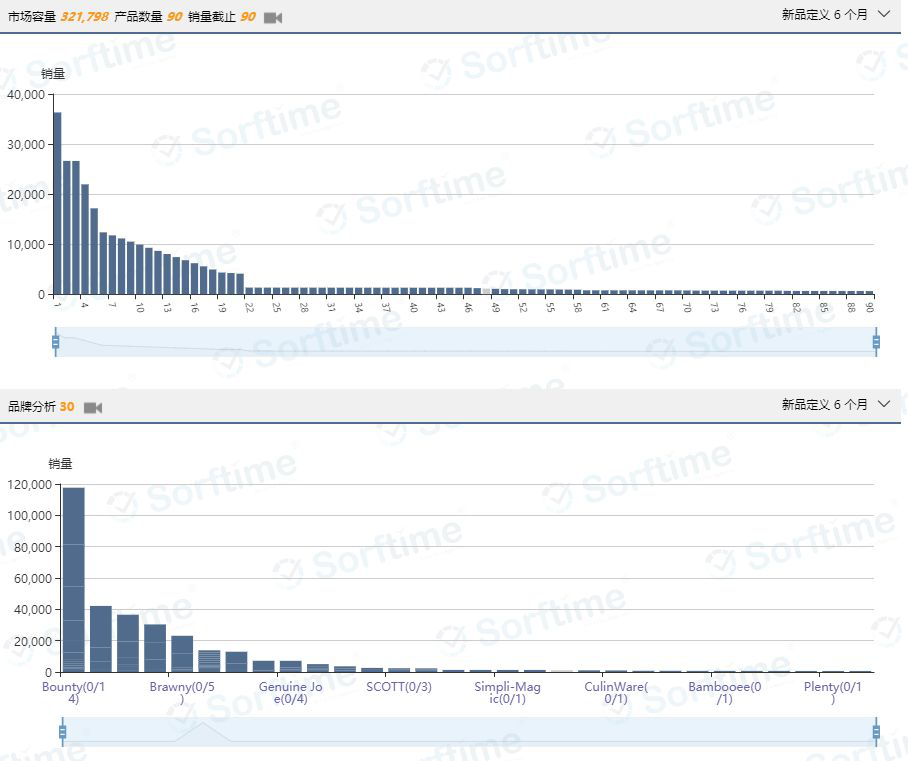Click the Bounty(0/14) axis label
The width and height of the screenshot is (908, 761).
click(73, 693)
